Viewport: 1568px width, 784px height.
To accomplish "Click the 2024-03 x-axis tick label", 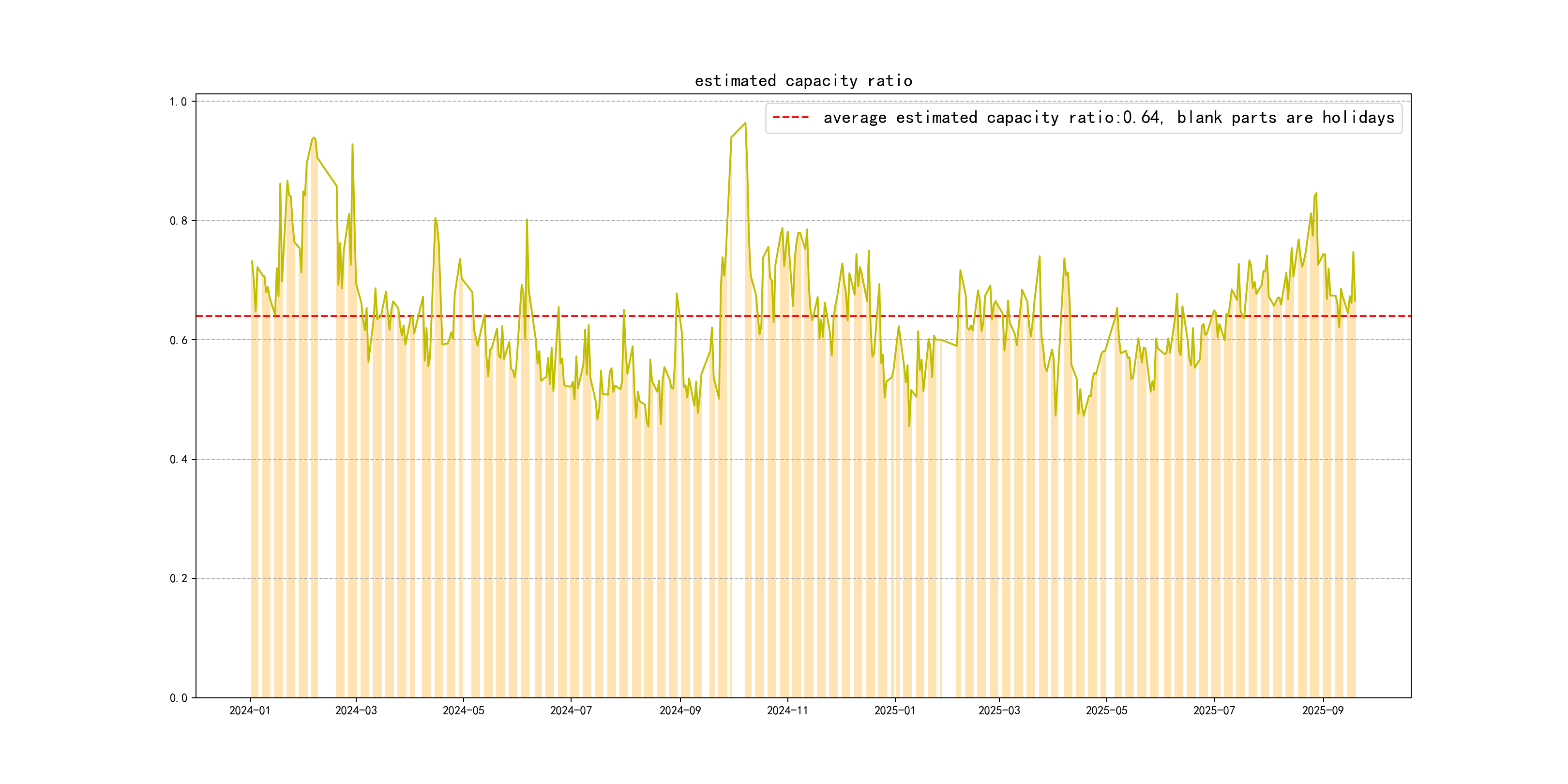I will [x=356, y=710].
